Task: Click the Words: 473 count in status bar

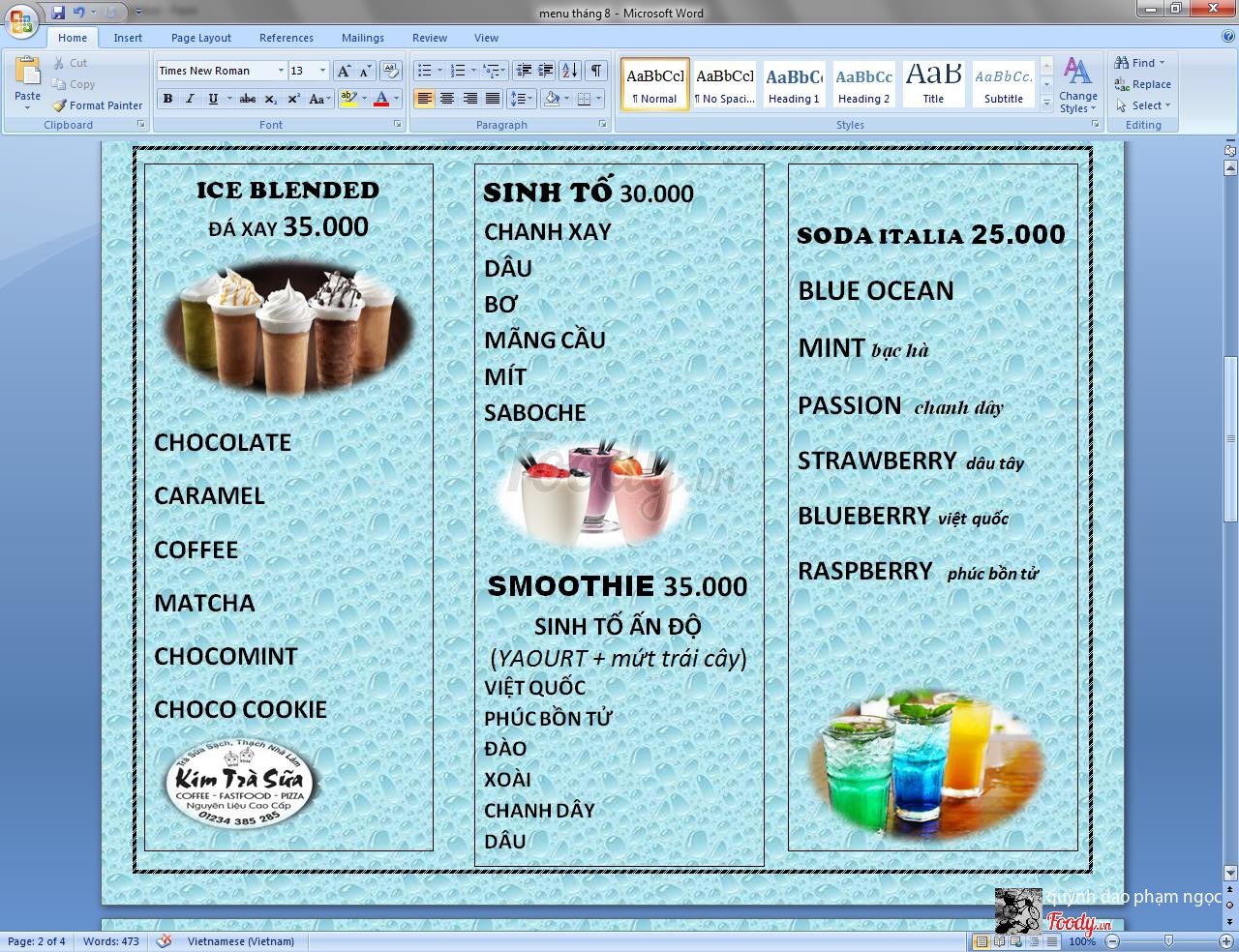Action: tap(111, 941)
